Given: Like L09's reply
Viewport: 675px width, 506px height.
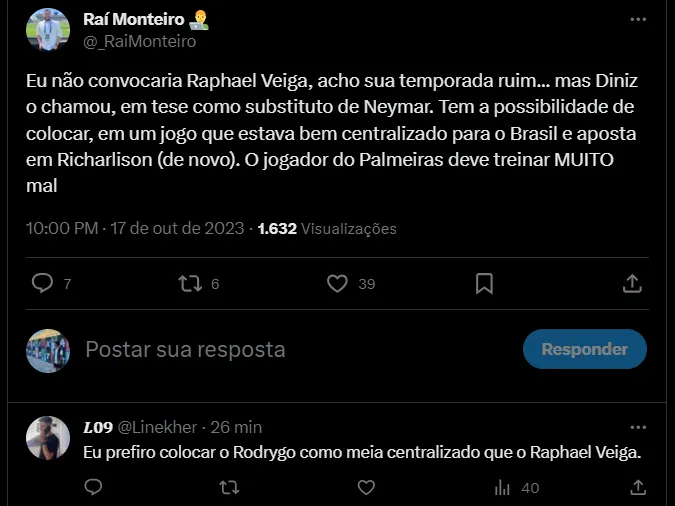Looking at the screenshot, I should pyautogui.click(x=366, y=488).
